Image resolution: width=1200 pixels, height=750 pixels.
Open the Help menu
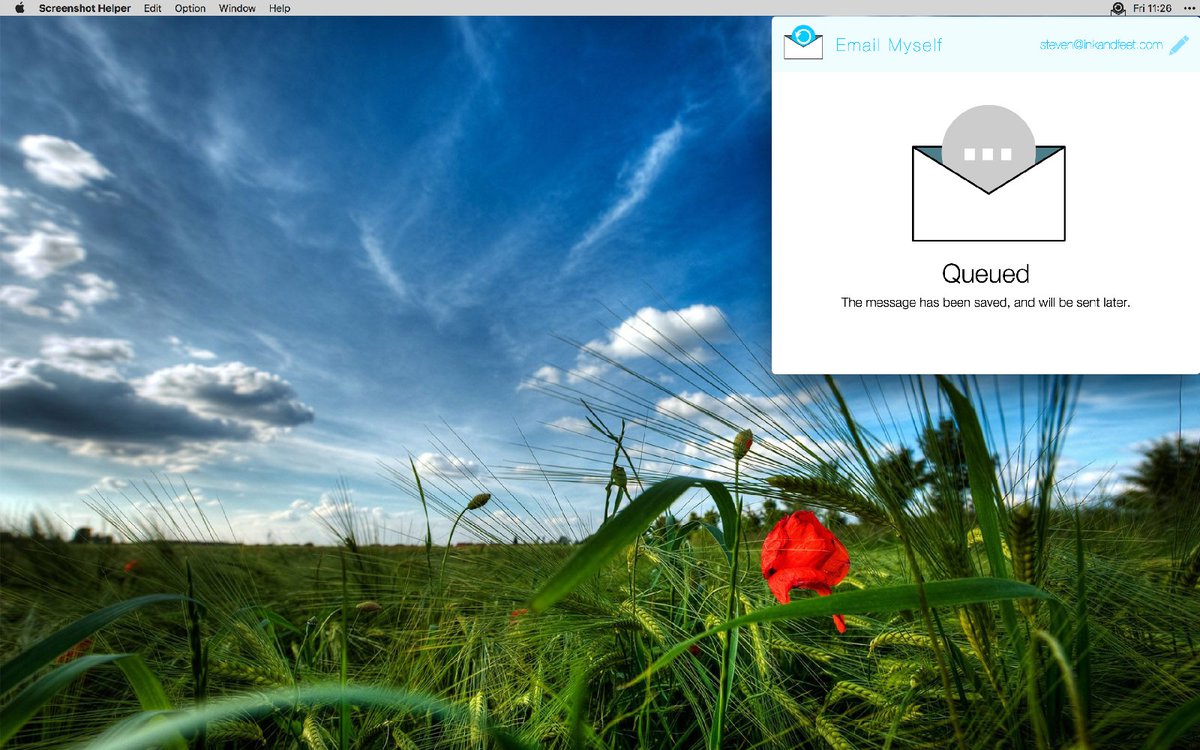[x=280, y=8]
